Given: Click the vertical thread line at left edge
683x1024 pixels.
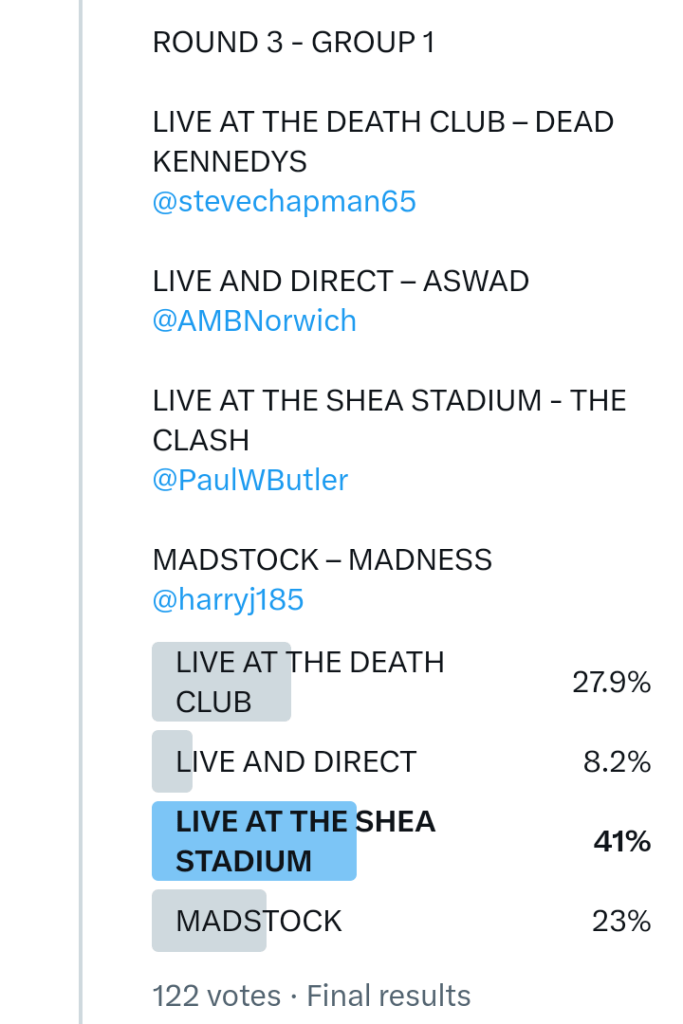Looking at the screenshot, I should click(81, 500).
